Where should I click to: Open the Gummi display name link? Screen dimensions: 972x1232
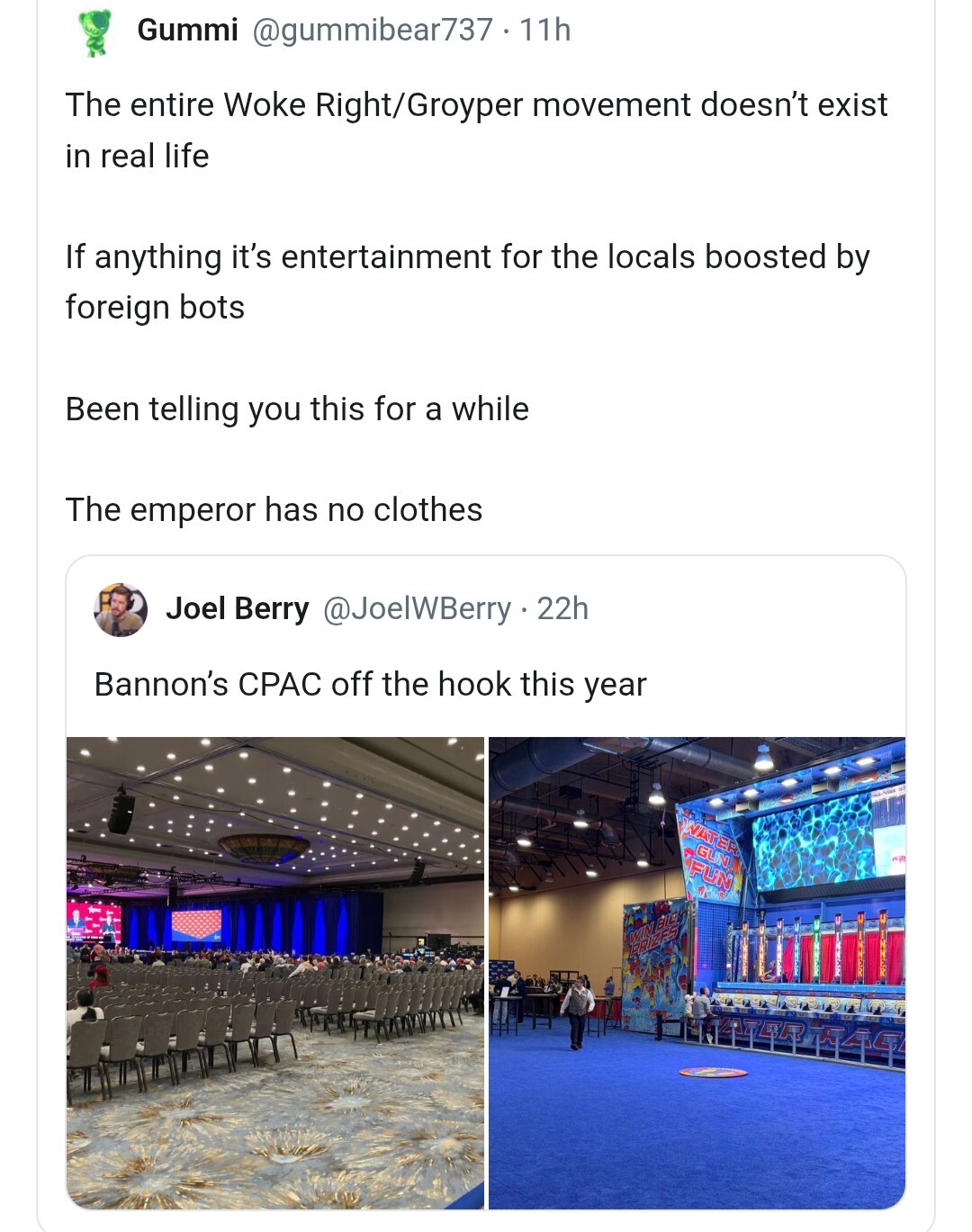click(x=187, y=30)
